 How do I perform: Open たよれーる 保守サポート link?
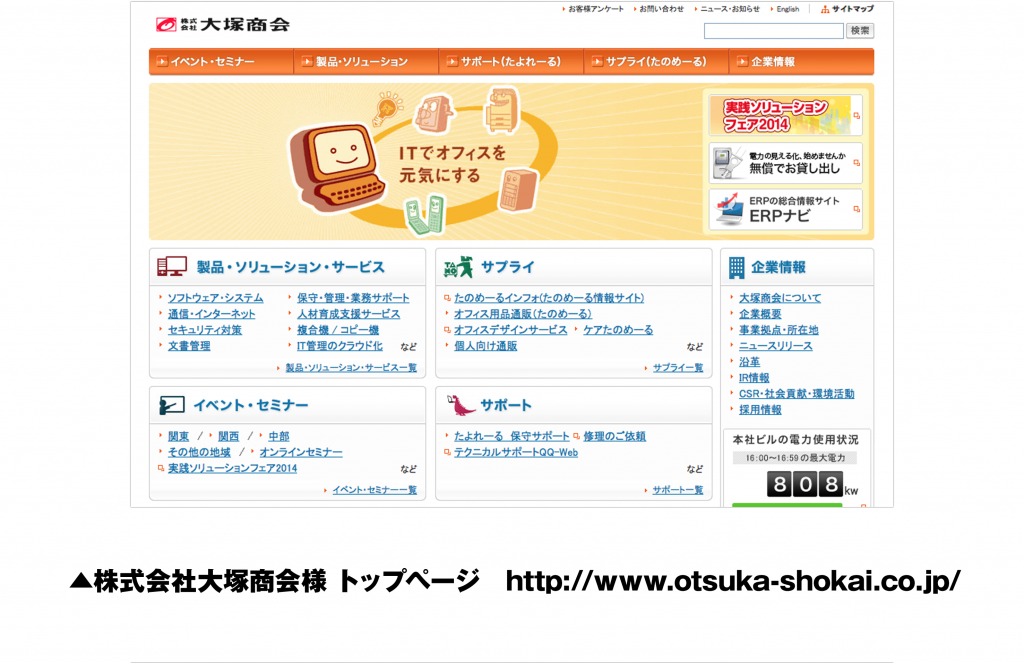(511, 436)
